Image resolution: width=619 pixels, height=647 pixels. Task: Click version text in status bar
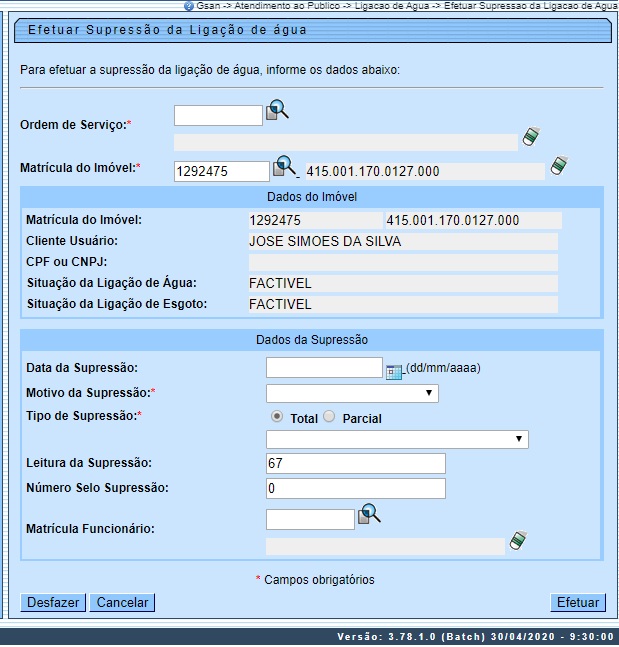pos(475,637)
